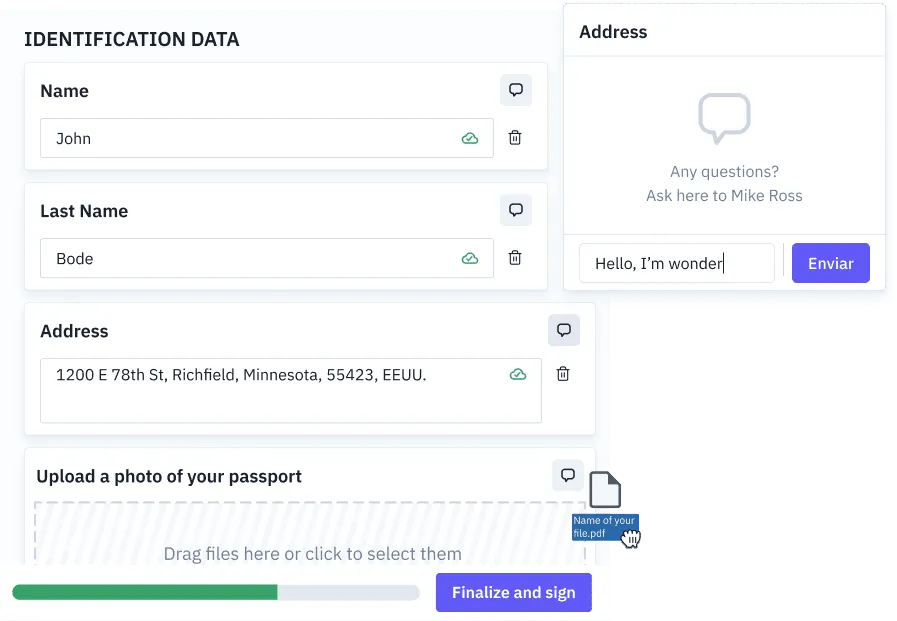Delete the Last Name field trash icon
Image resolution: width=897 pixels, height=621 pixels.
pyautogui.click(x=515, y=258)
